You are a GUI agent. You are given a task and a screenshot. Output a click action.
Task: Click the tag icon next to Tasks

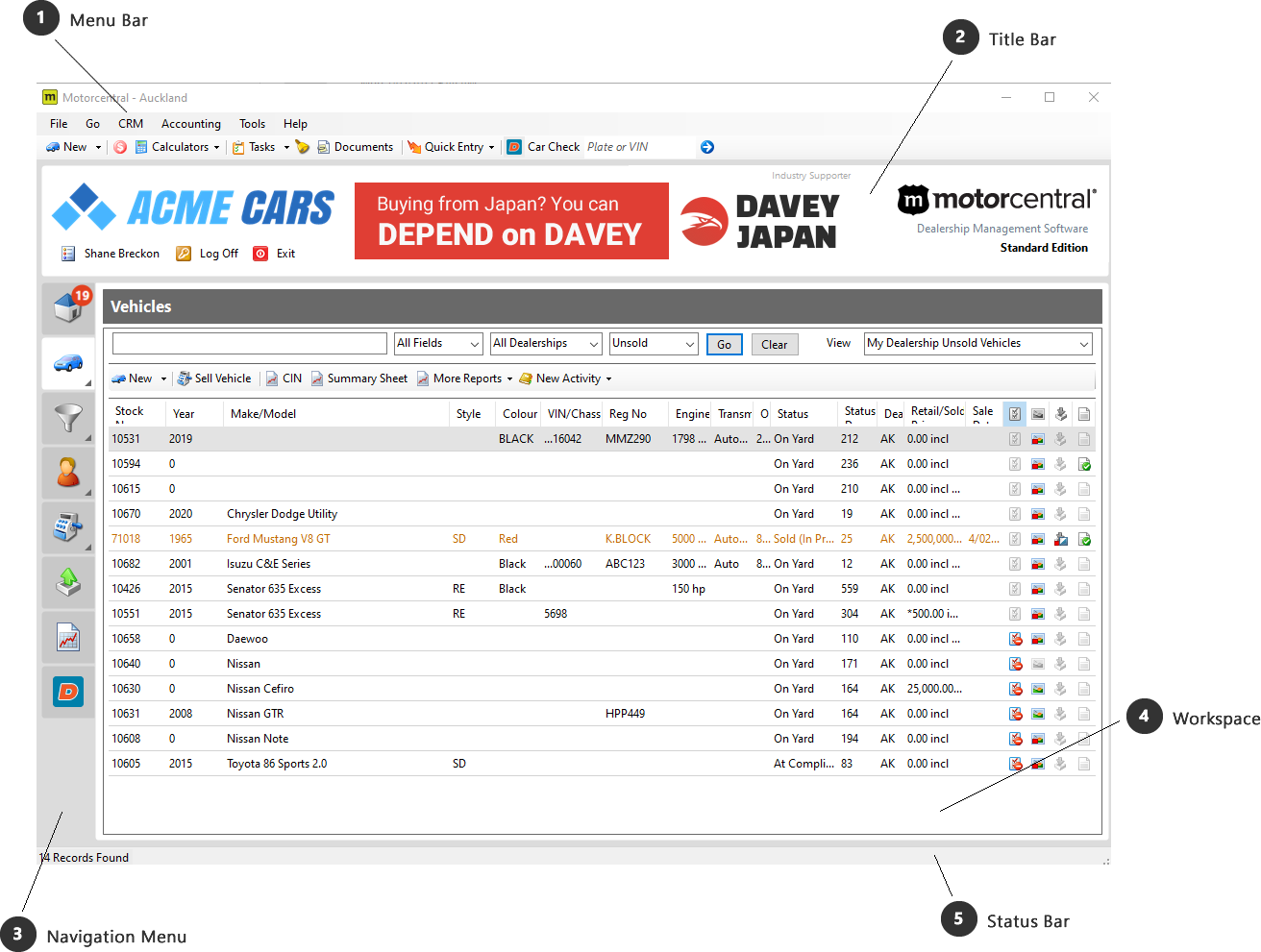pyautogui.click(x=303, y=147)
